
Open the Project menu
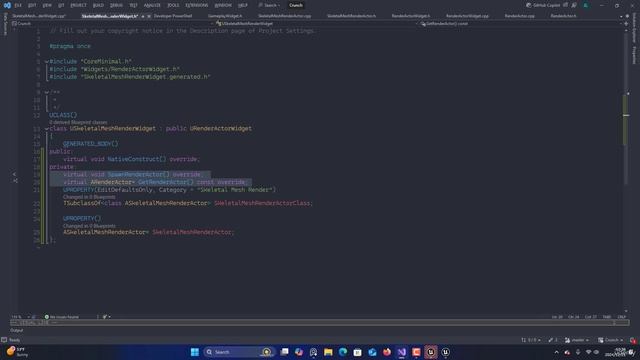[x=78, y=5]
